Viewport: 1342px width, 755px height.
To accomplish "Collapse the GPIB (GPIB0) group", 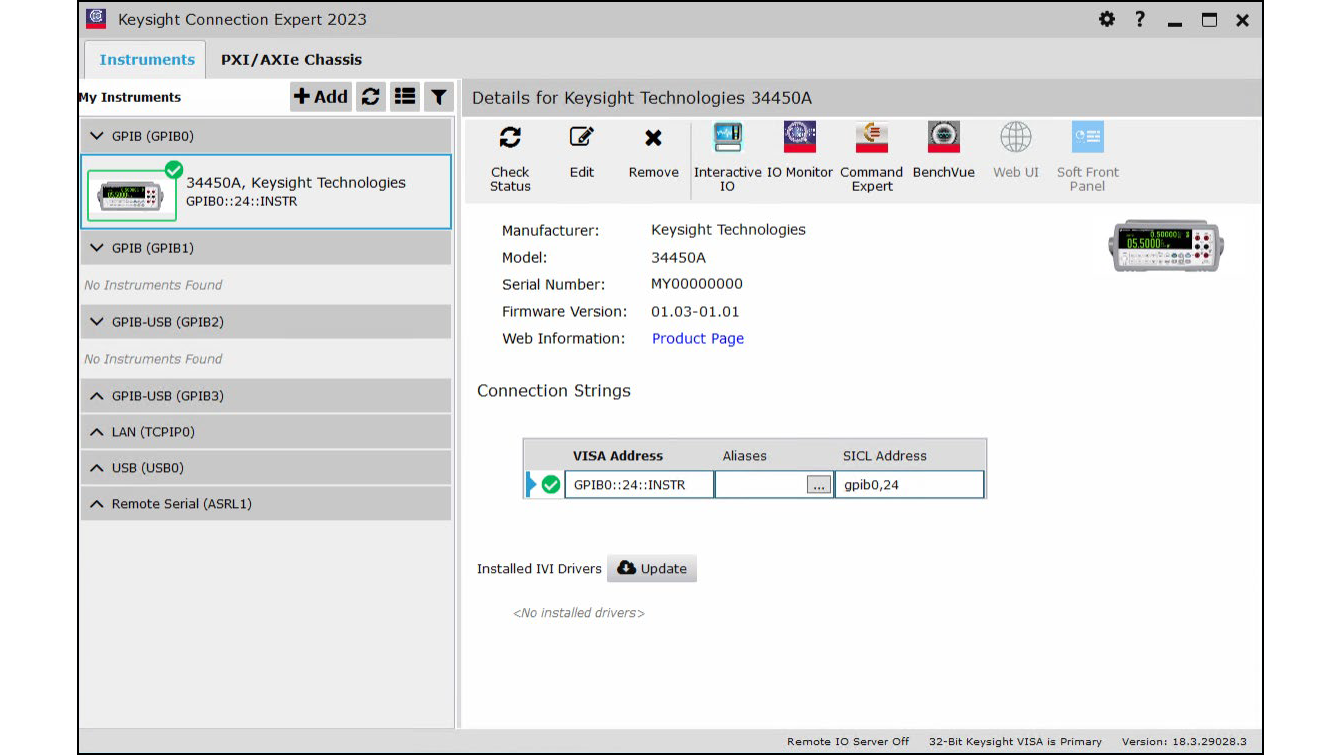I will [97, 135].
